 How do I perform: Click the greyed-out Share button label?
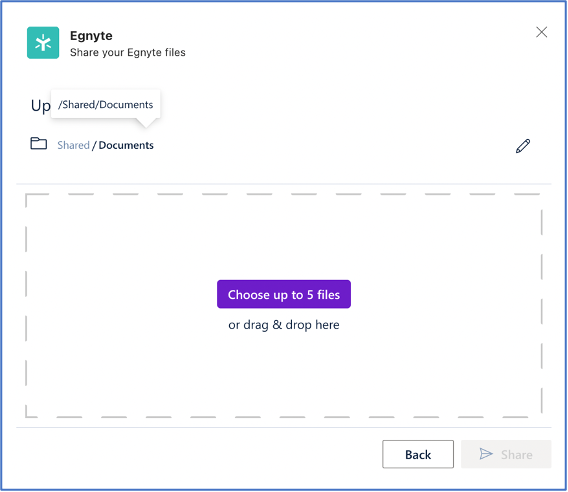(x=517, y=455)
